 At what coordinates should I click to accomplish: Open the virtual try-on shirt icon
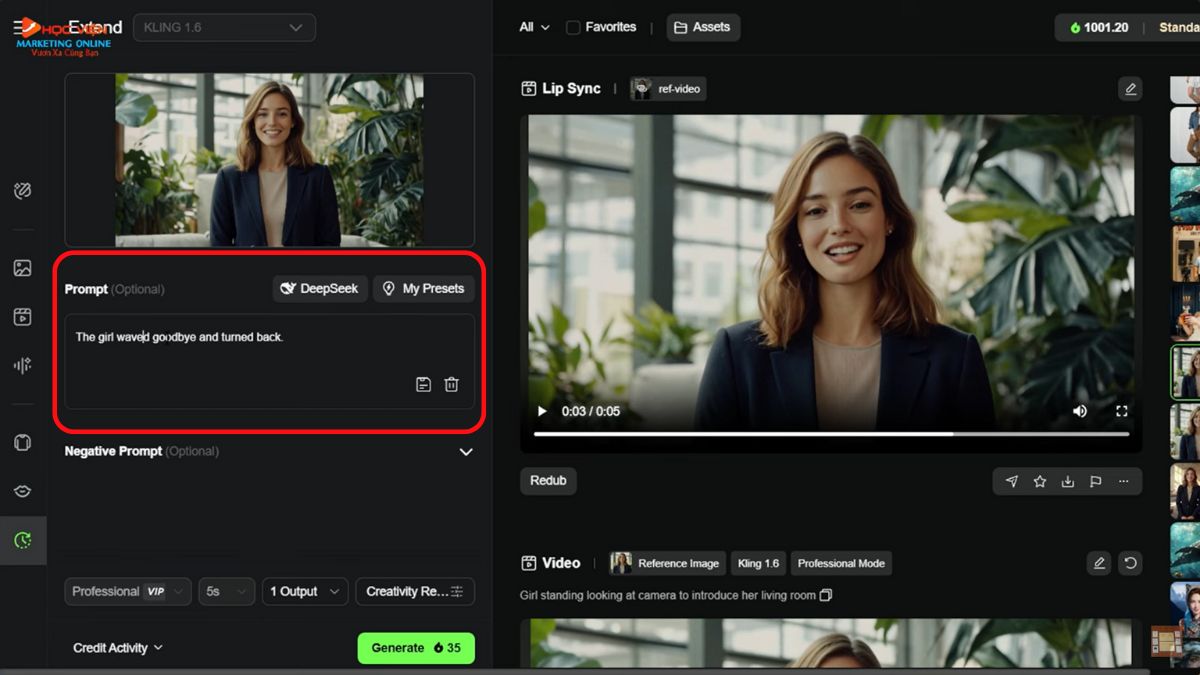22,442
